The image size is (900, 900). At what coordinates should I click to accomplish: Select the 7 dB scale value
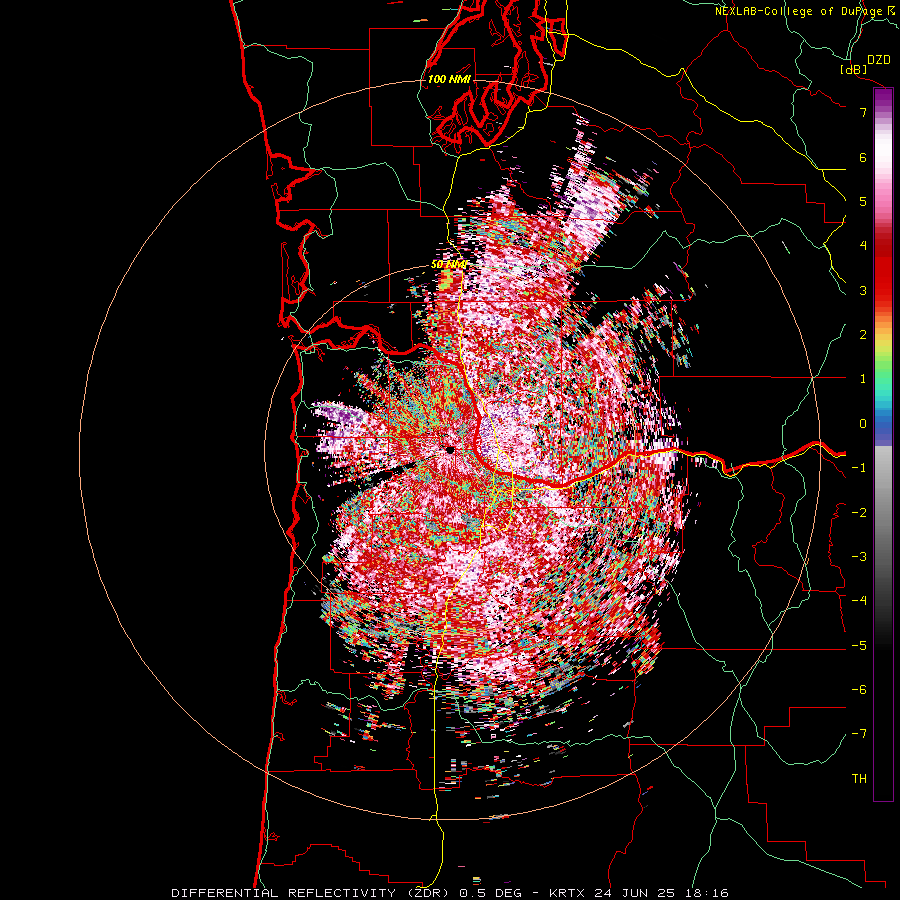tap(863, 112)
